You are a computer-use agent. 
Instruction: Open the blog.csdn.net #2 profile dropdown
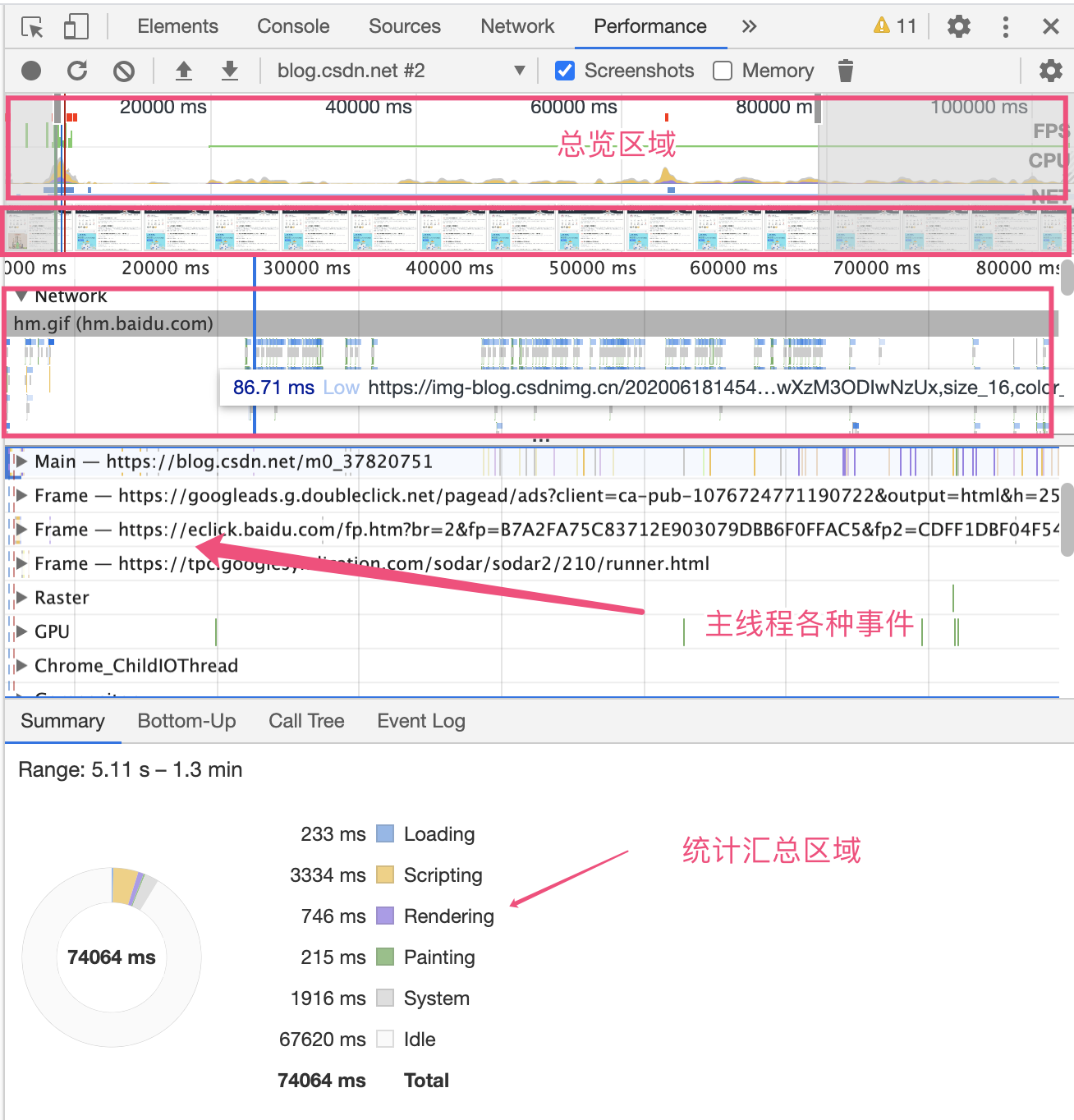point(519,71)
